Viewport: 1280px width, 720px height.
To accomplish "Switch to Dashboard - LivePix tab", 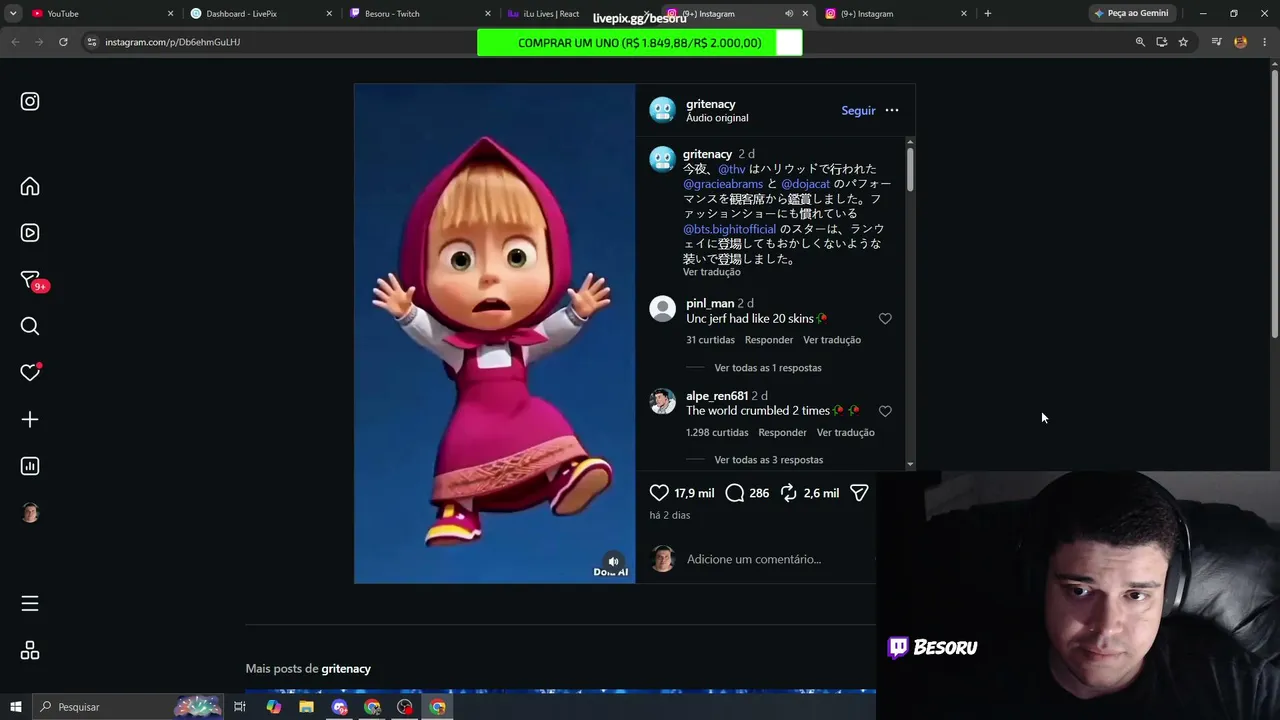I will click(x=260, y=13).
